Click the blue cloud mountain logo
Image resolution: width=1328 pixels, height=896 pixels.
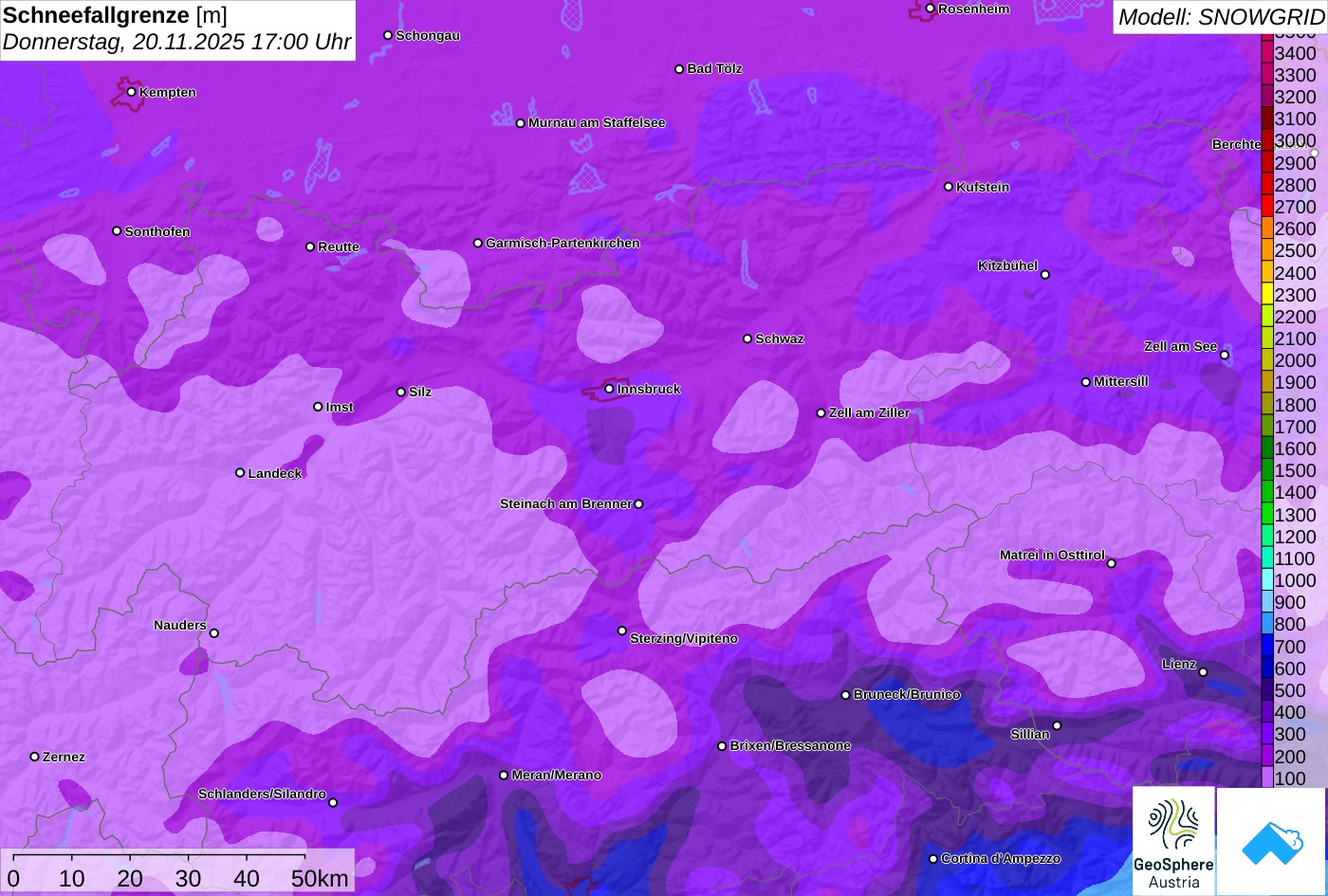click(x=1272, y=841)
